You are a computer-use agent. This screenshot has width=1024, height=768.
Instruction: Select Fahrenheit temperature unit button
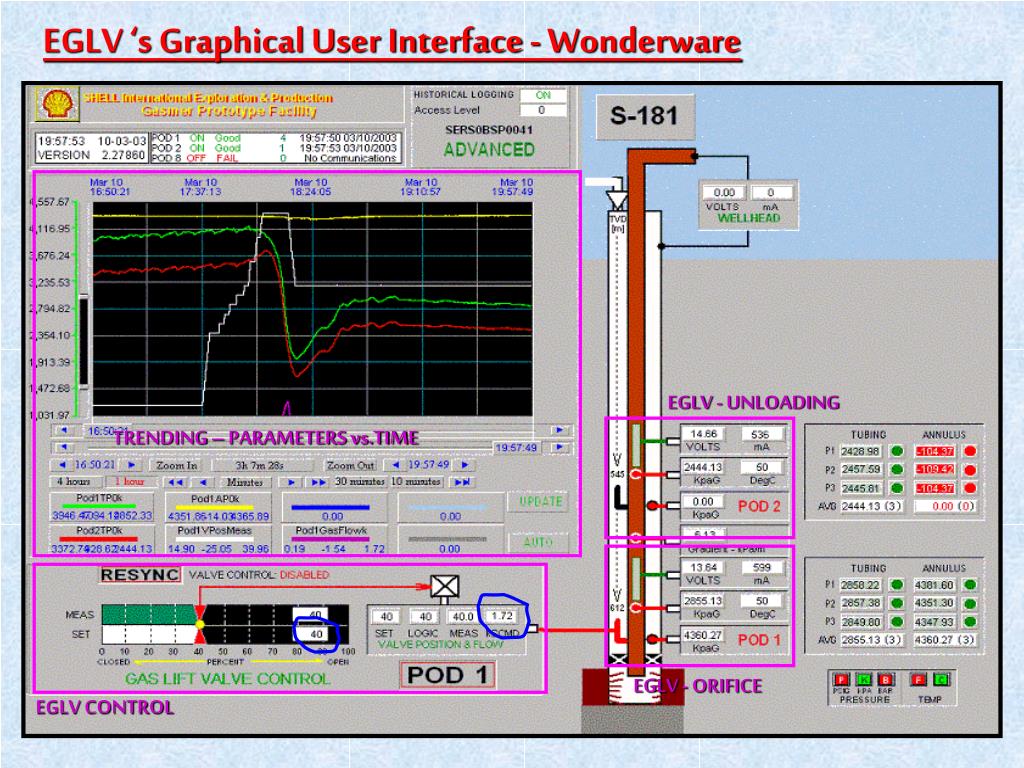919,679
